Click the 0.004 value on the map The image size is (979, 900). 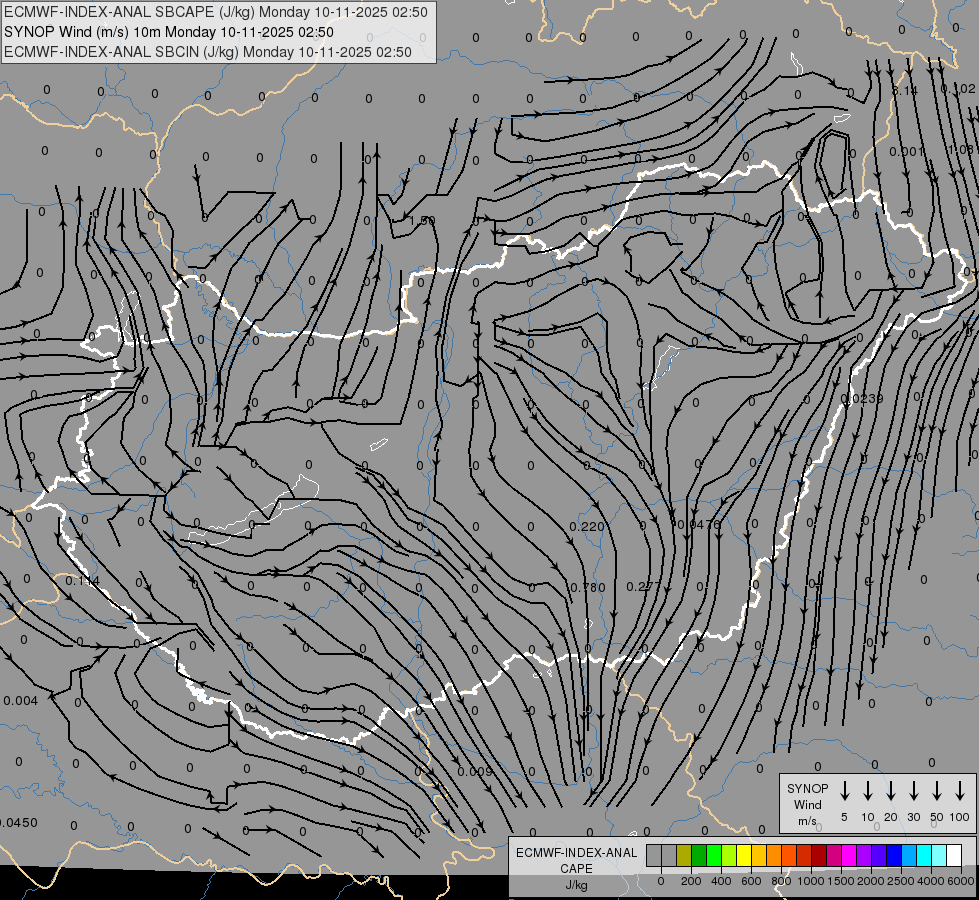[x=21, y=701]
